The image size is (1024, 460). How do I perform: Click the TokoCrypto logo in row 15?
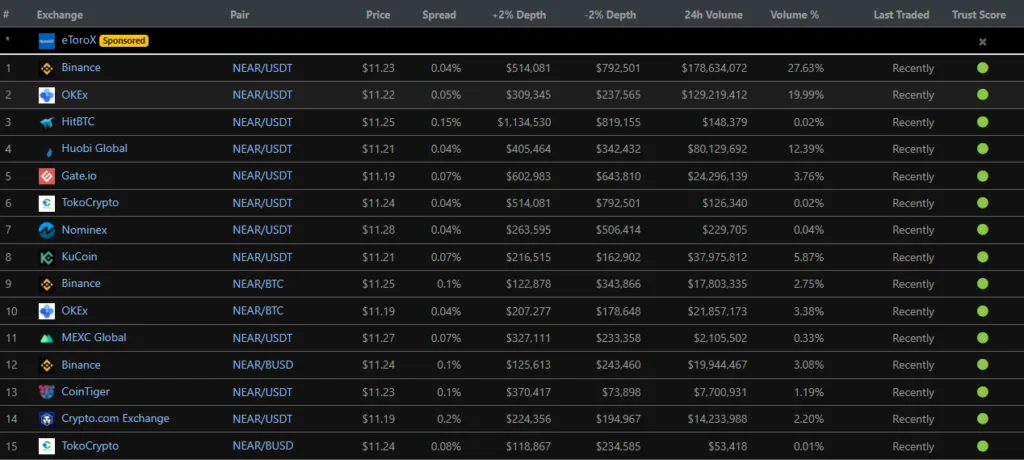(46, 446)
